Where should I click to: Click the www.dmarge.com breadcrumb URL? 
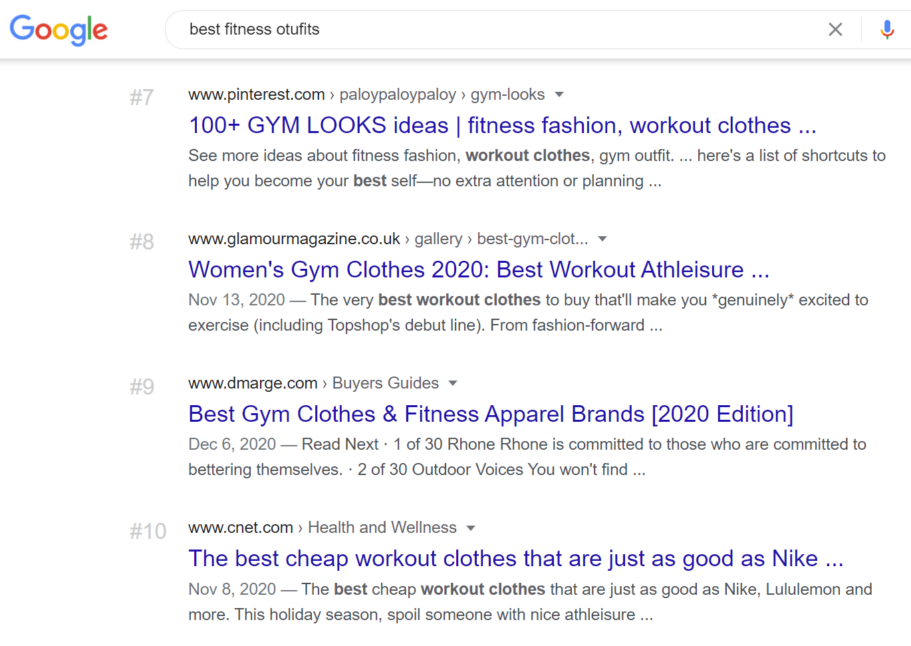pyautogui.click(x=255, y=383)
